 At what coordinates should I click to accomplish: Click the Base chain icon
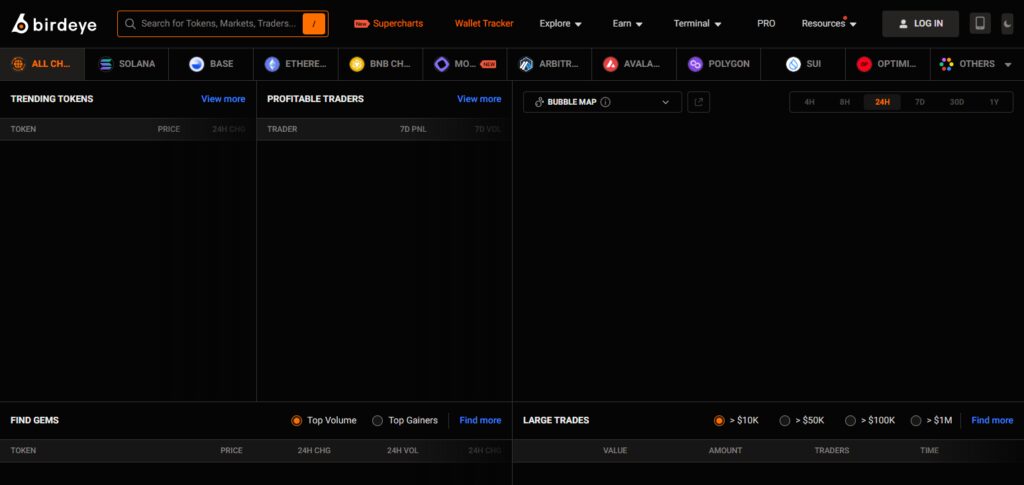click(x=197, y=64)
